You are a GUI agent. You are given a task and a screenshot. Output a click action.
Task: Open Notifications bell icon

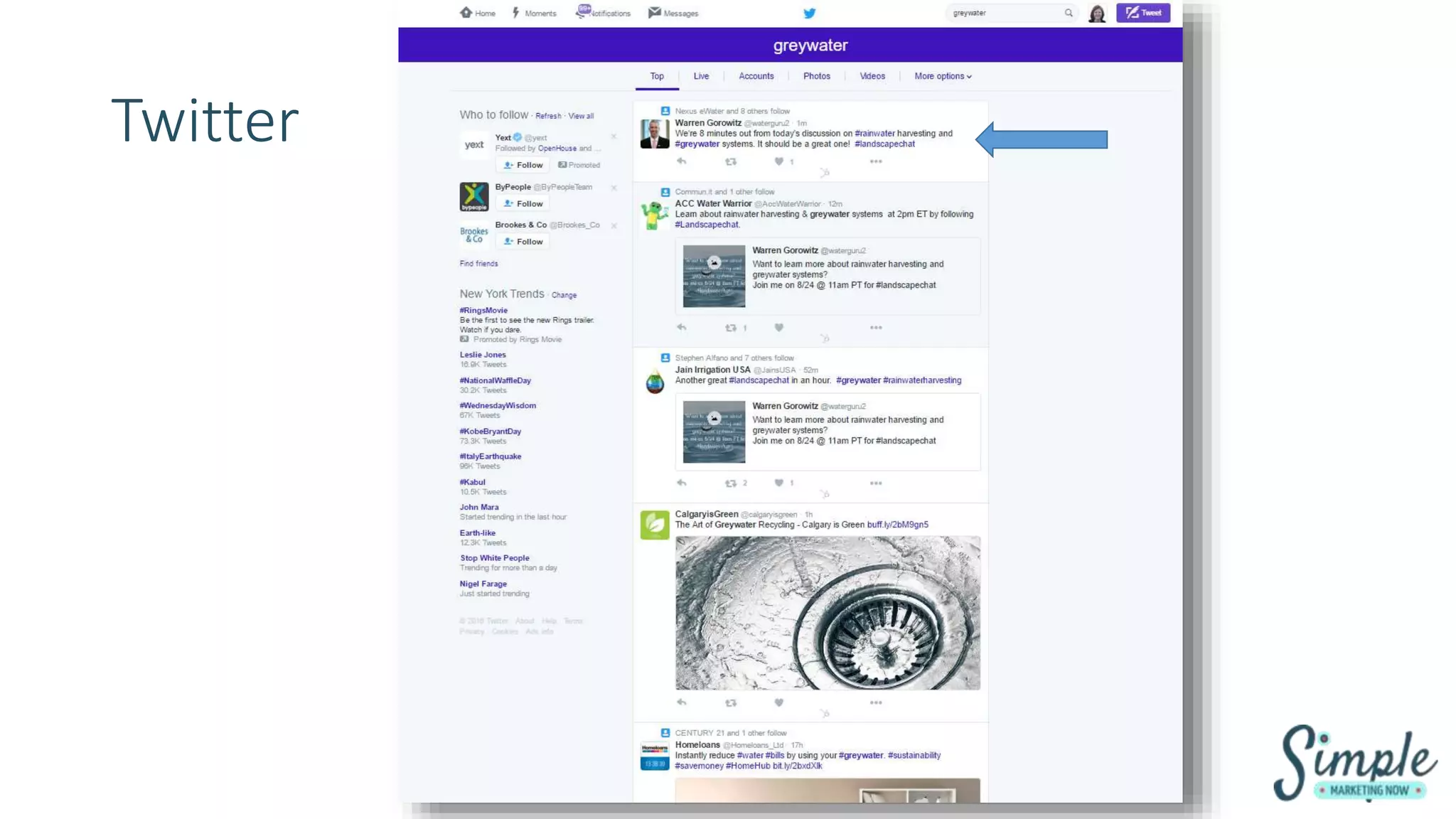582,11
